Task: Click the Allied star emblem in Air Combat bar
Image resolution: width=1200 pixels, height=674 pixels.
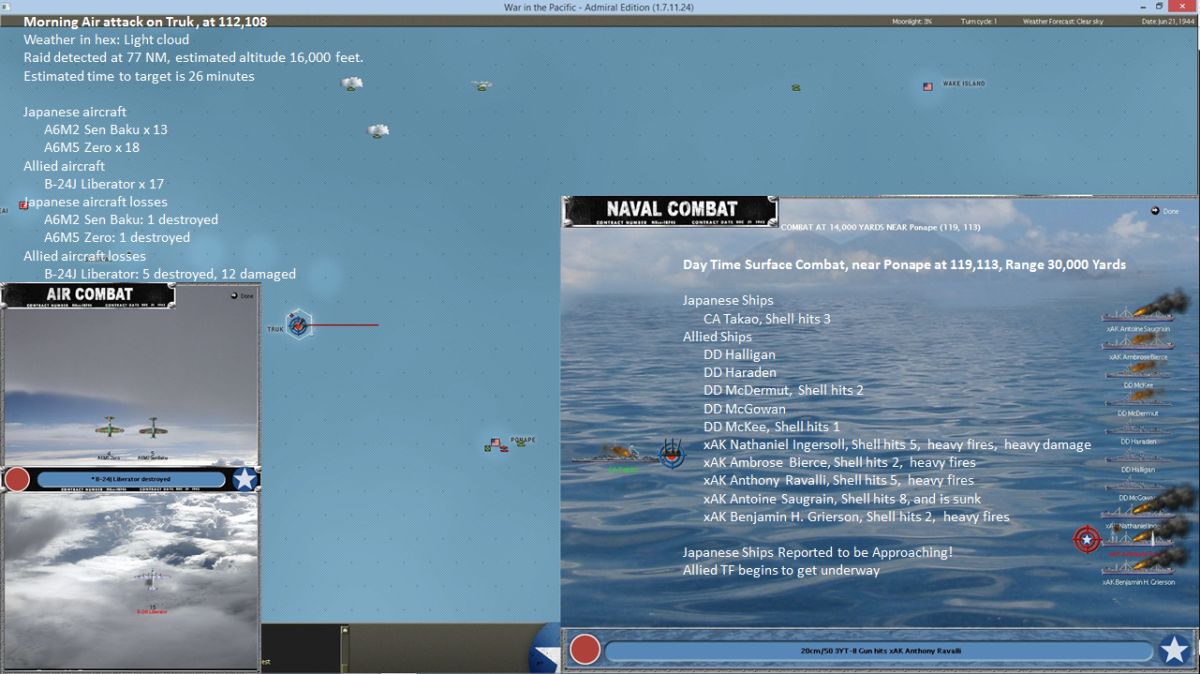Action: [244, 479]
